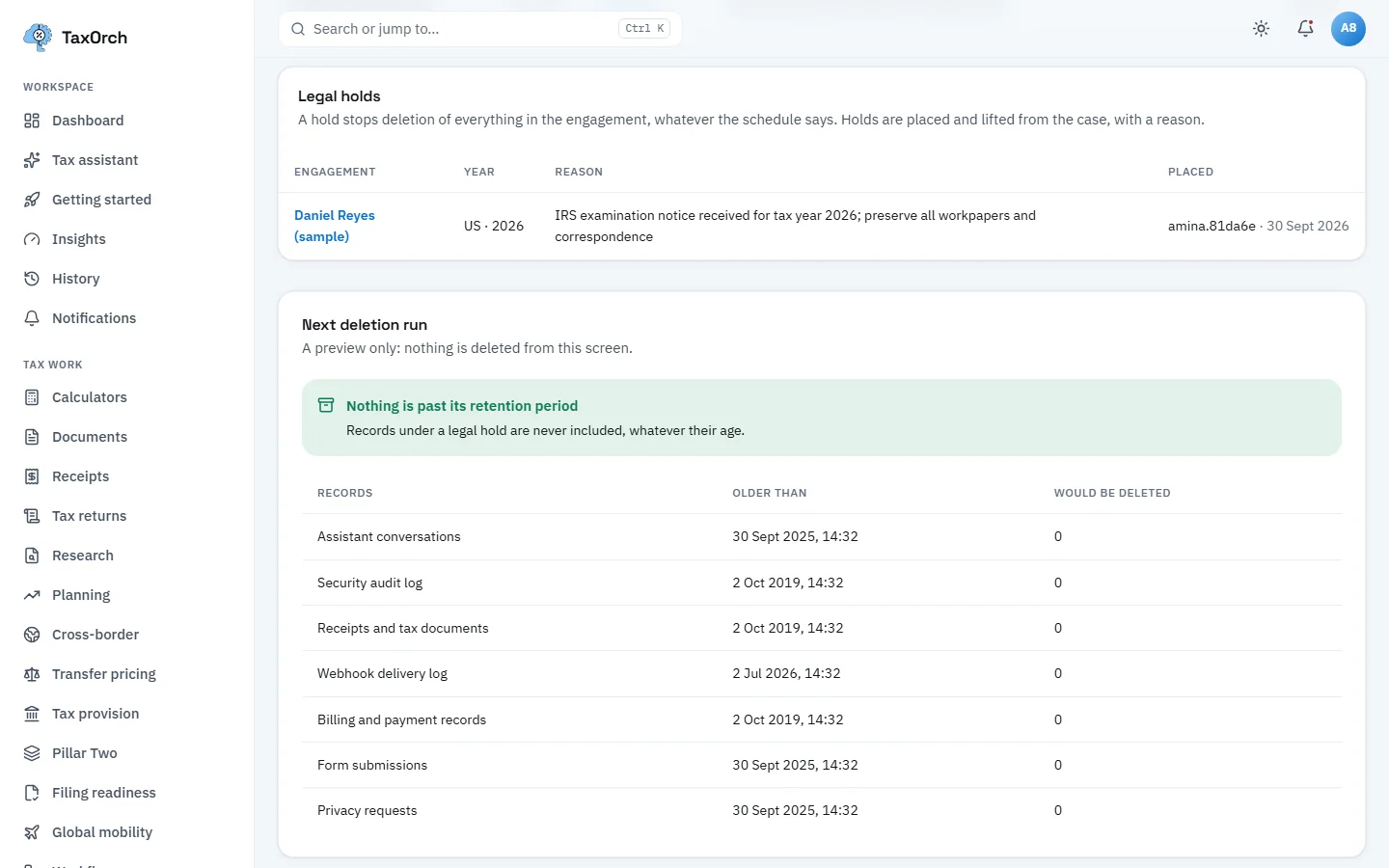Click the archive icon in retention banner
1389x868 pixels.
pyautogui.click(x=326, y=406)
